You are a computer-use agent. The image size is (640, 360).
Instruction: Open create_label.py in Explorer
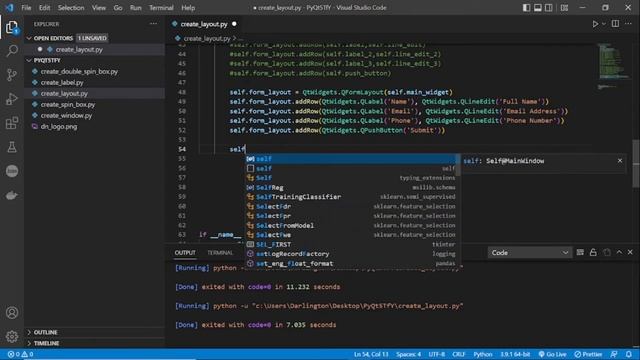click(x=62, y=82)
